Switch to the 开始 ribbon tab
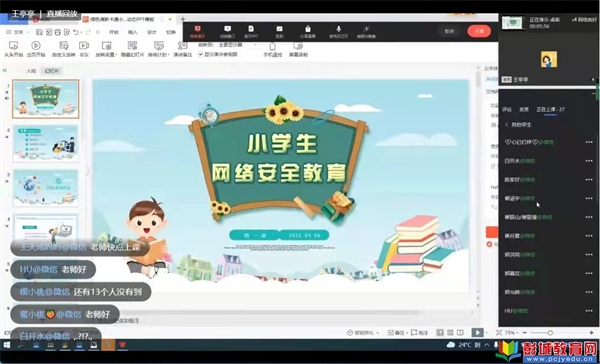 tap(114, 32)
